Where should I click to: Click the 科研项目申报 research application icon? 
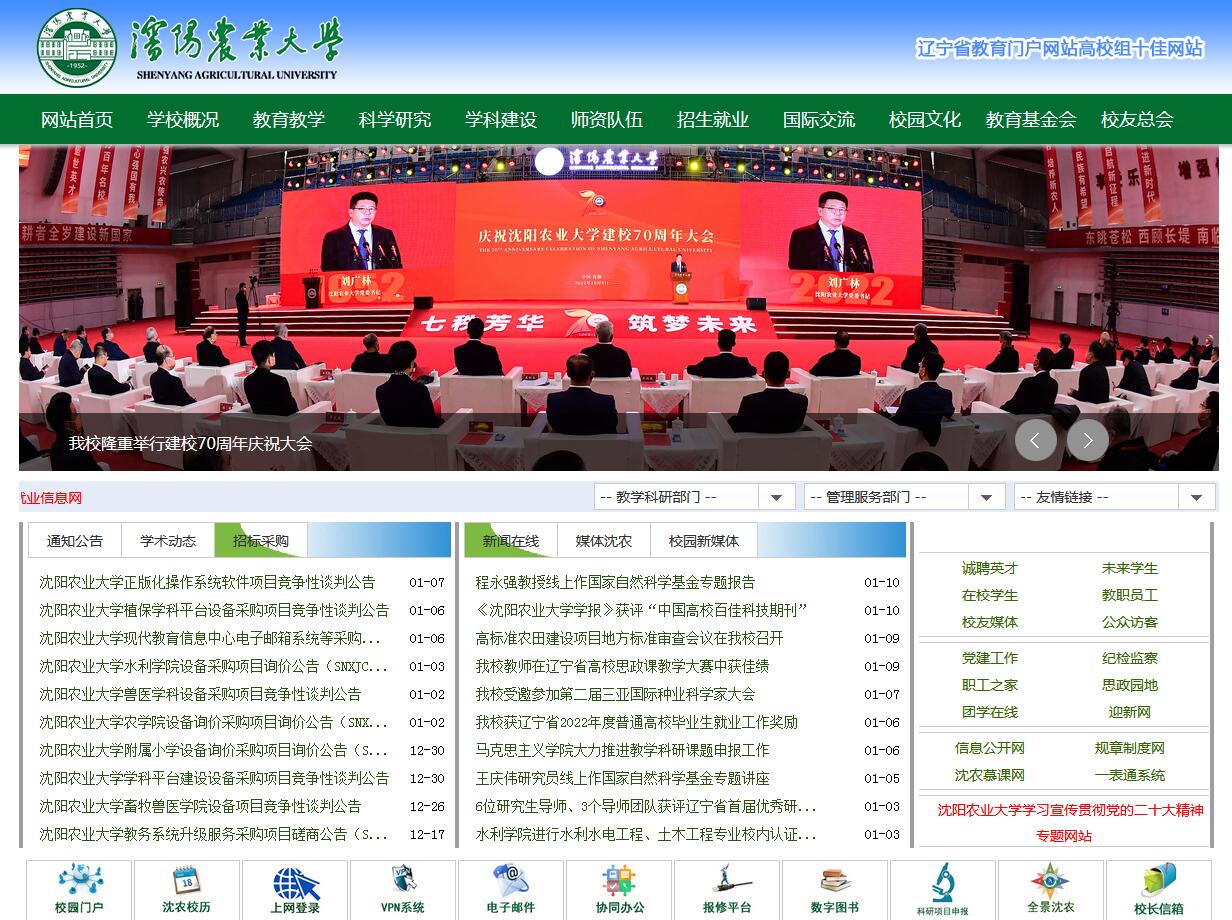click(x=943, y=889)
